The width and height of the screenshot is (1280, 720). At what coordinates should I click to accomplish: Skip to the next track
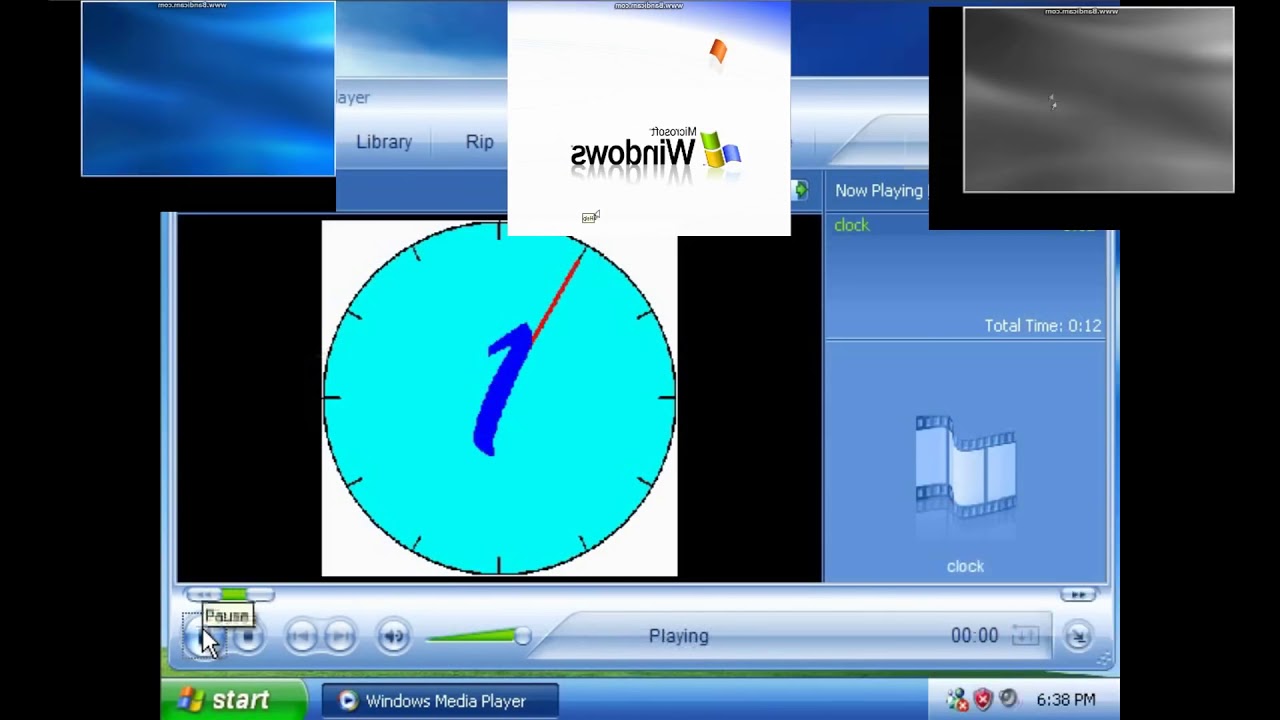(x=340, y=636)
